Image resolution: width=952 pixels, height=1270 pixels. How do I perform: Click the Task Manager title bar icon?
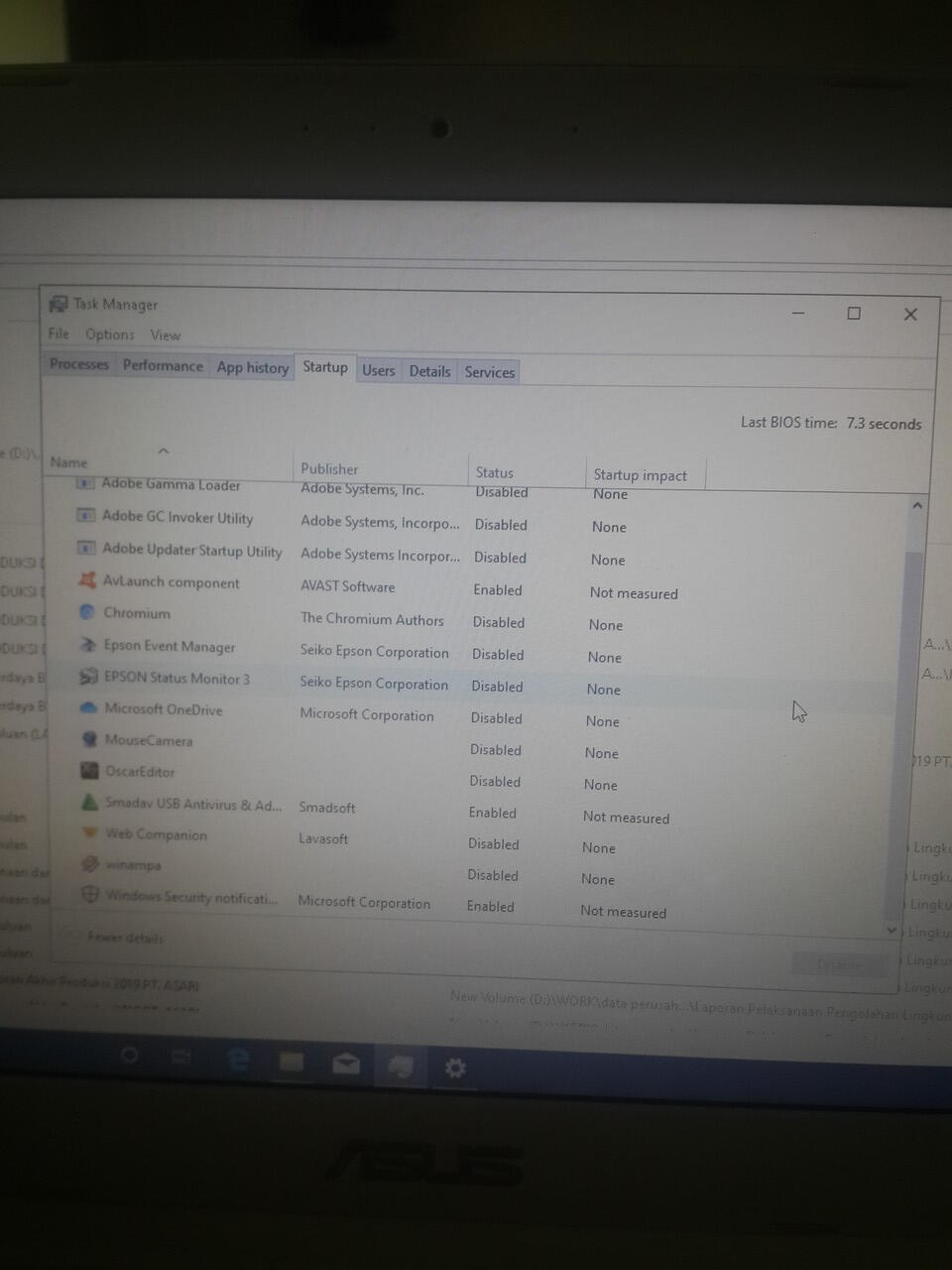[x=59, y=304]
